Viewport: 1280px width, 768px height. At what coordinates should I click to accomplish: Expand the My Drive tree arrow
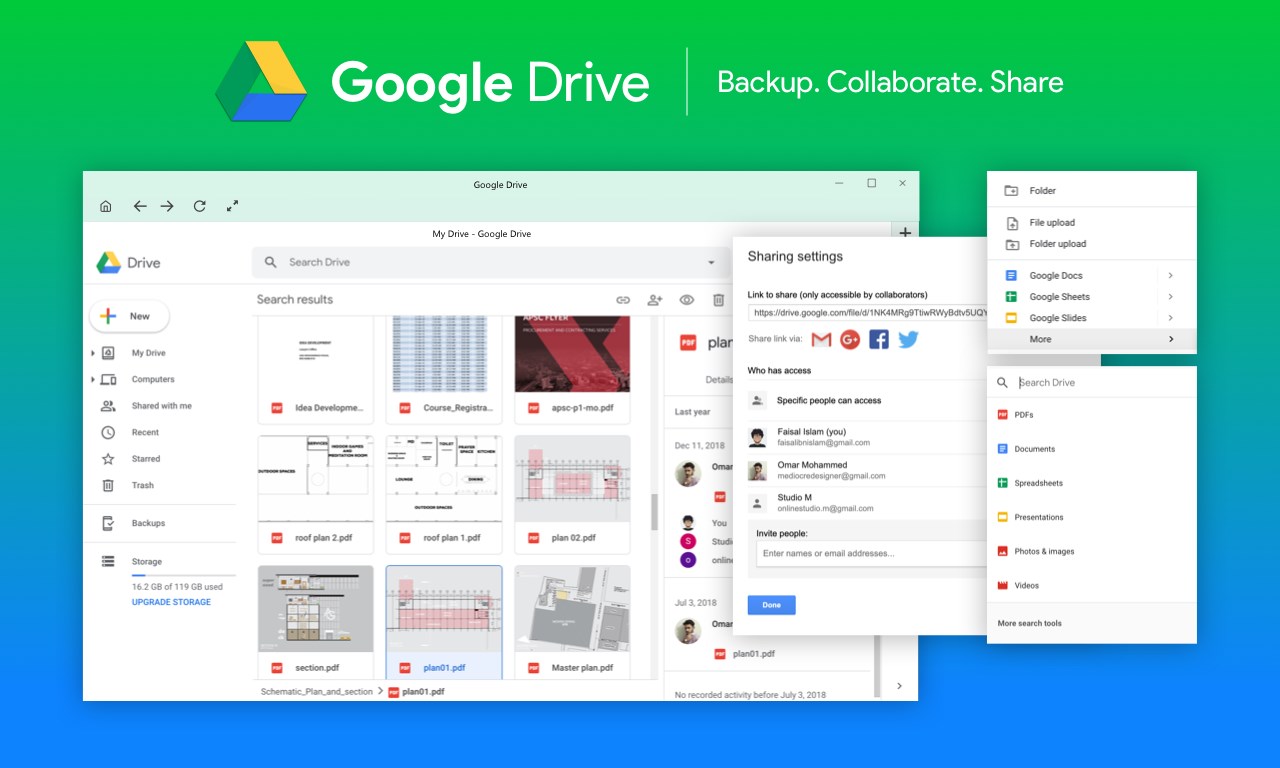pyautogui.click(x=93, y=353)
